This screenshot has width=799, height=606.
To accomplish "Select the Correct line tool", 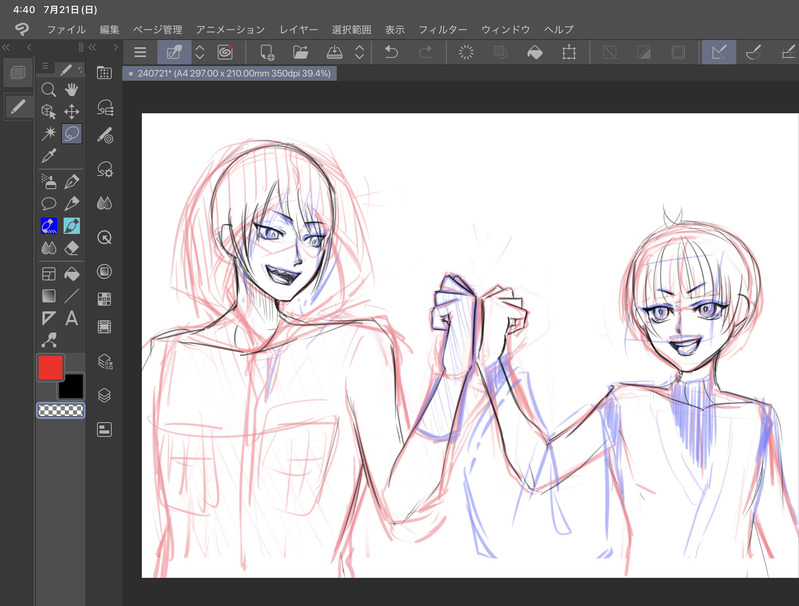I will coord(49,340).
